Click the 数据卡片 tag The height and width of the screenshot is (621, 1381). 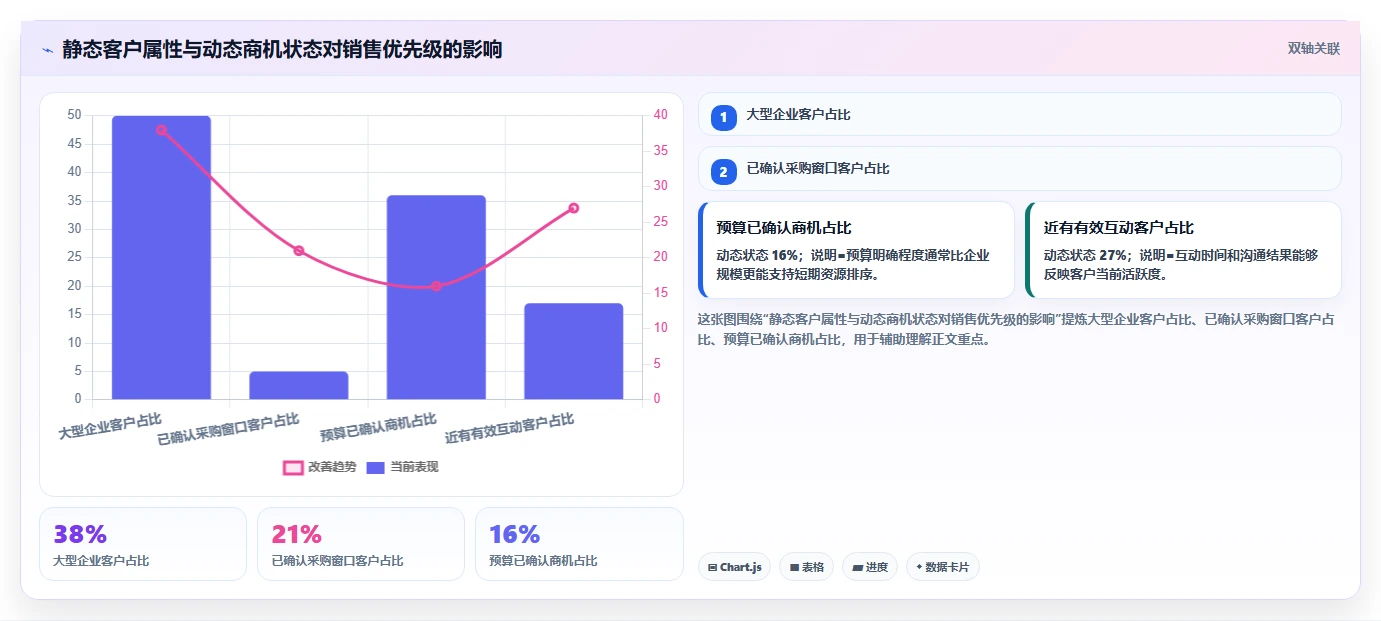pyautogui.click(x=942, y=567)
